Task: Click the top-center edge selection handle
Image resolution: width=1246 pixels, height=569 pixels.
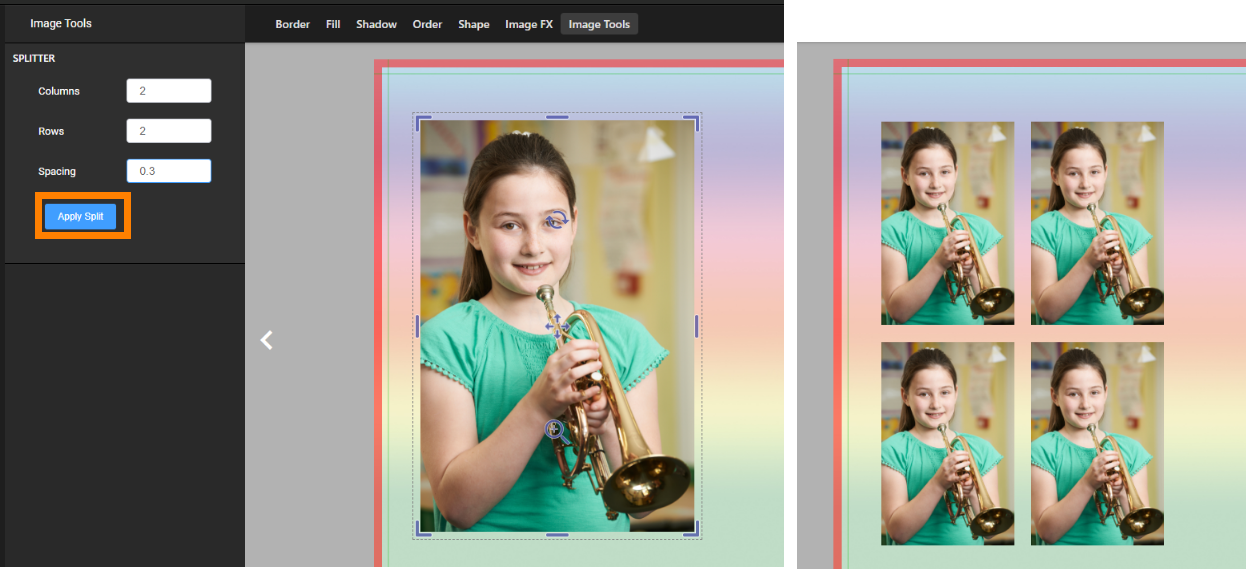Action: (557, 117)
